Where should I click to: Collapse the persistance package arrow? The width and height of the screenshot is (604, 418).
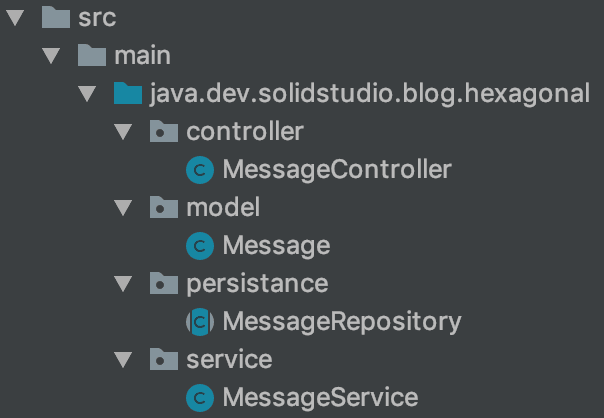123,284
